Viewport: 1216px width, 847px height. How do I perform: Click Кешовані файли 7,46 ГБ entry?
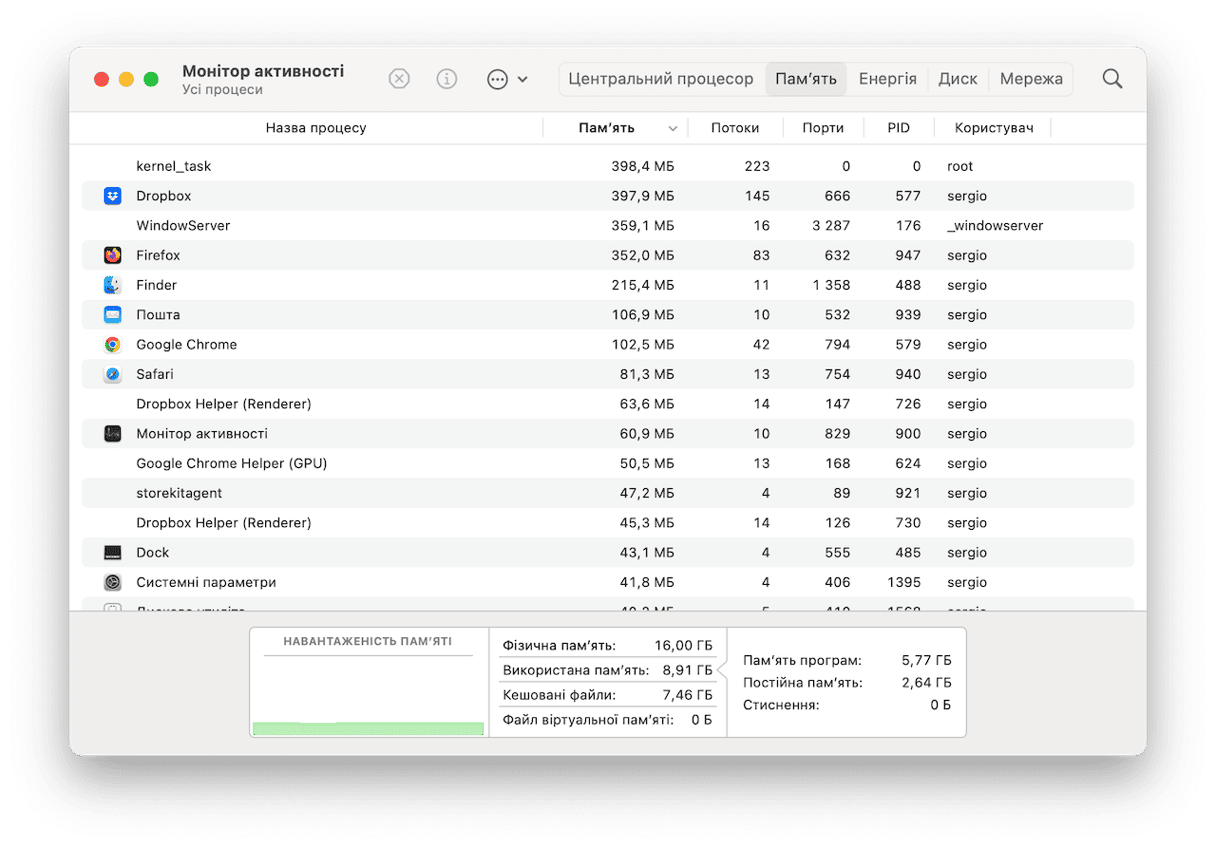click(x=607, y=695)
